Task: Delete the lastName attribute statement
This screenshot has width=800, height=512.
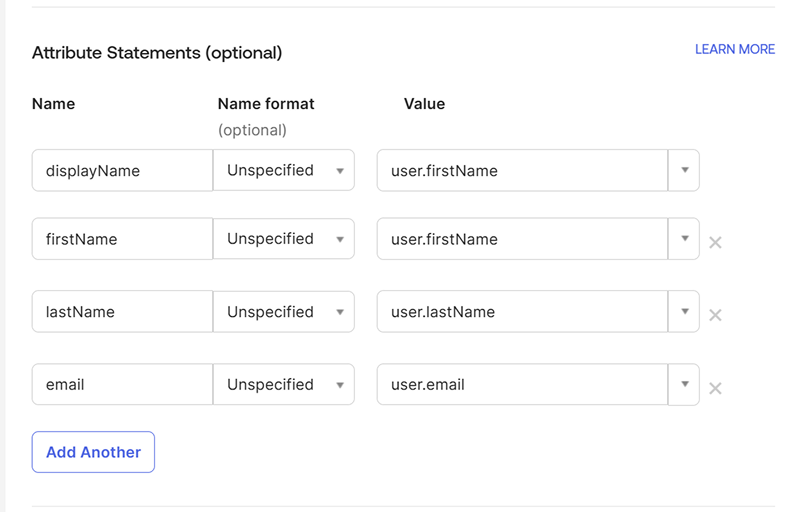Action: tap(715, 315)
